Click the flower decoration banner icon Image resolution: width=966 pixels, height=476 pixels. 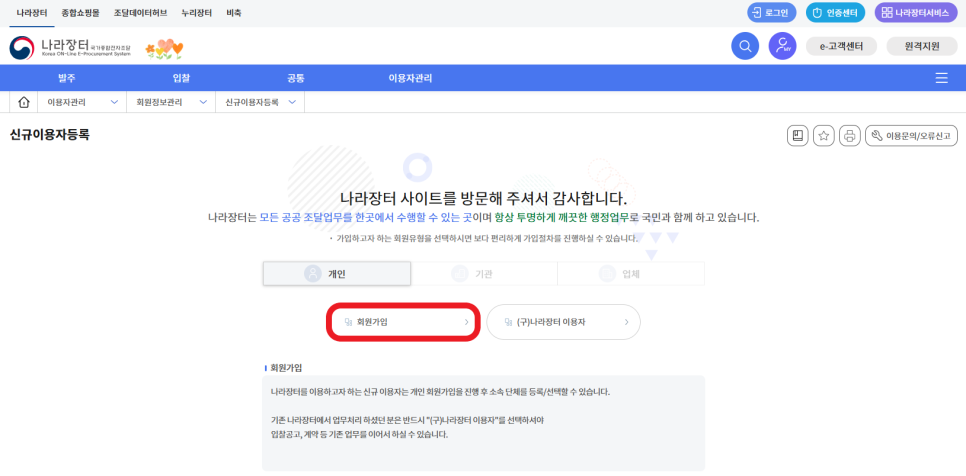164,49
